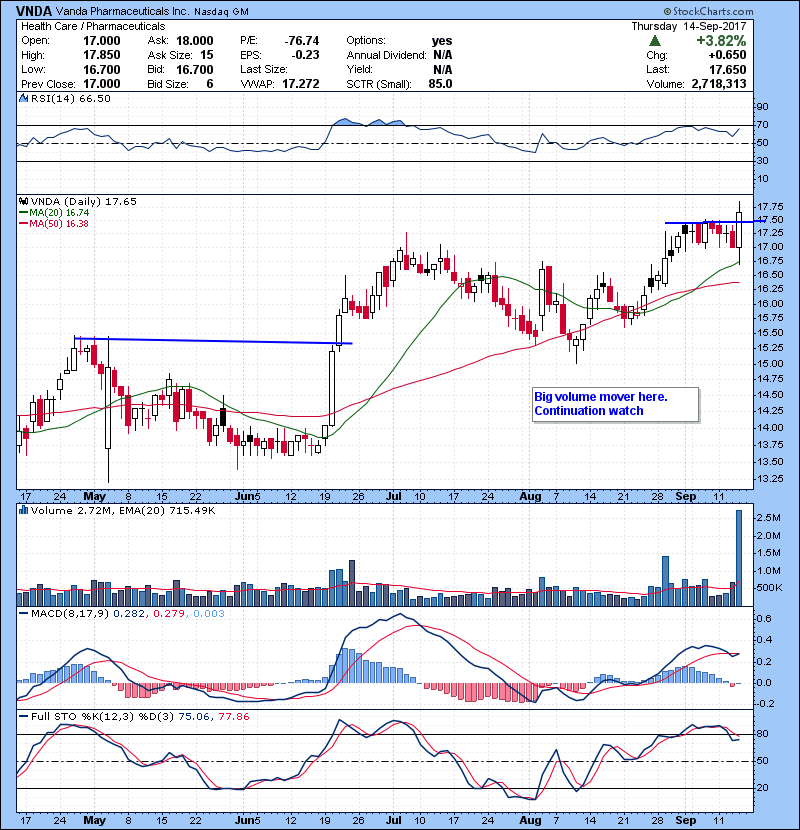
Task: Click the stochastic %D value 77.86
Action: [x=233, y=717]
